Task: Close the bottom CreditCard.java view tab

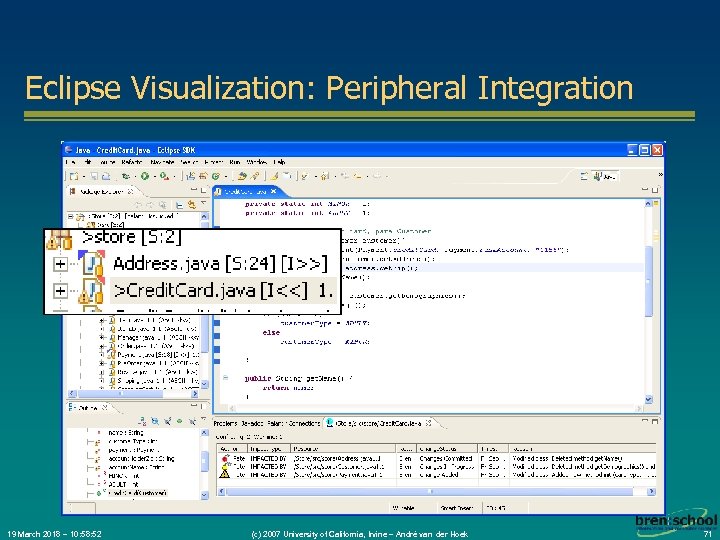Action: (x=428, y=423)
